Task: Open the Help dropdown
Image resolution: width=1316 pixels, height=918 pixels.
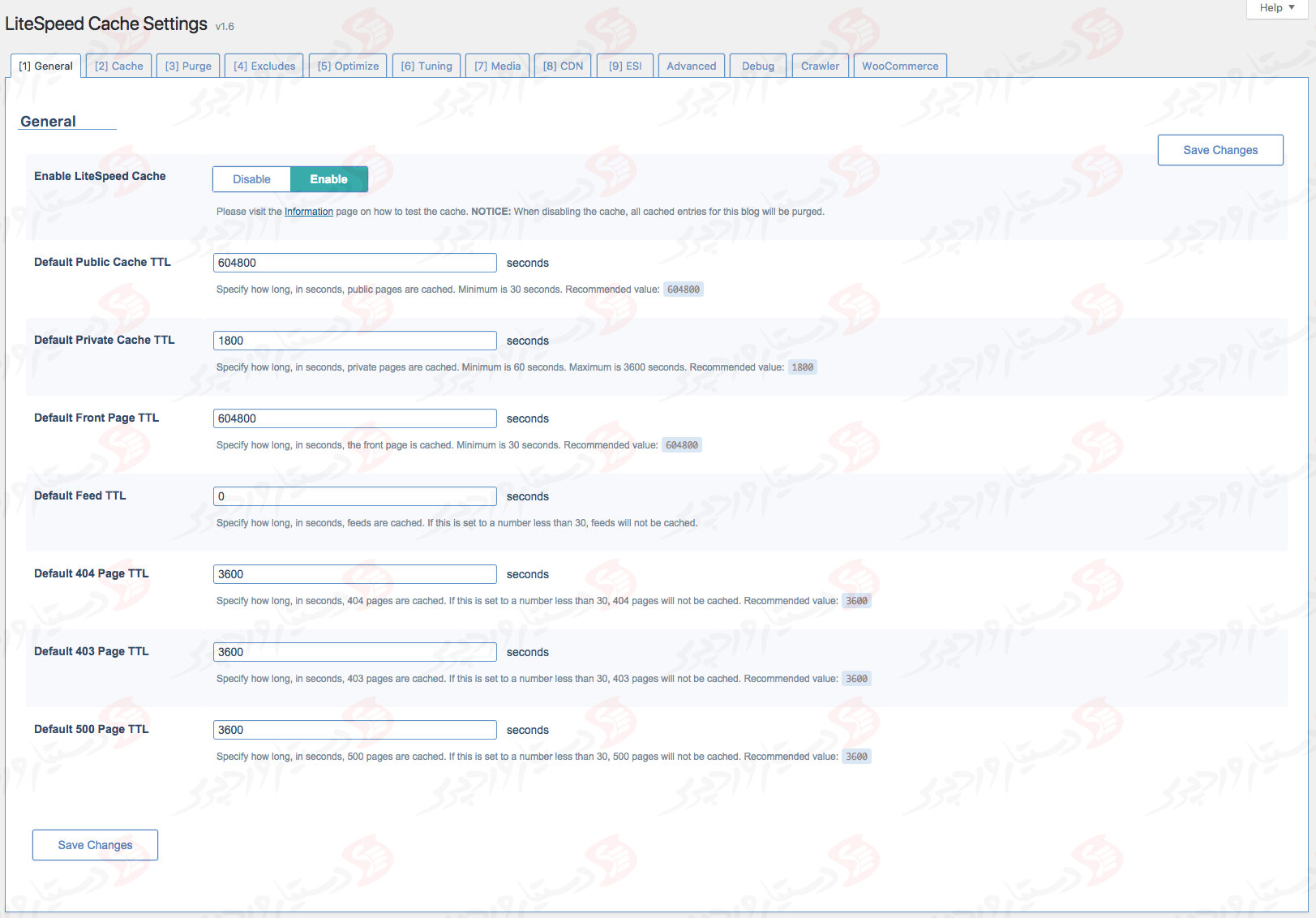Action: tap(1276, 8)
